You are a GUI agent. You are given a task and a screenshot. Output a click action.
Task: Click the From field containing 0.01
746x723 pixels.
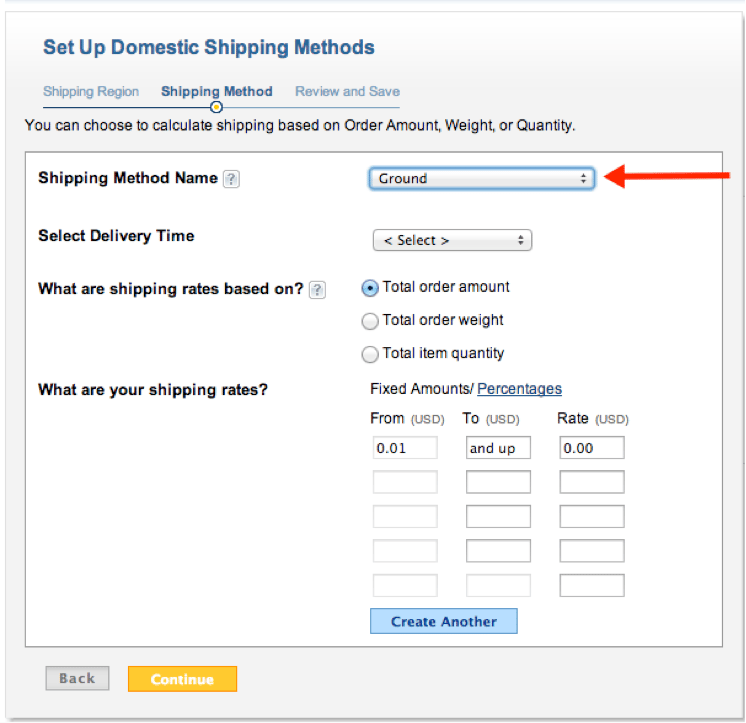405,448
